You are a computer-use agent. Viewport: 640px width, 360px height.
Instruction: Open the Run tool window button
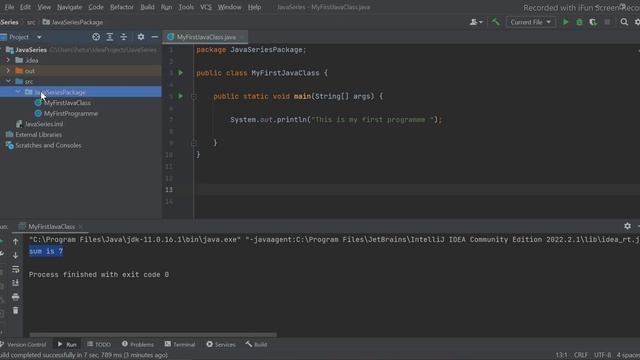click(x=67, y=344)
